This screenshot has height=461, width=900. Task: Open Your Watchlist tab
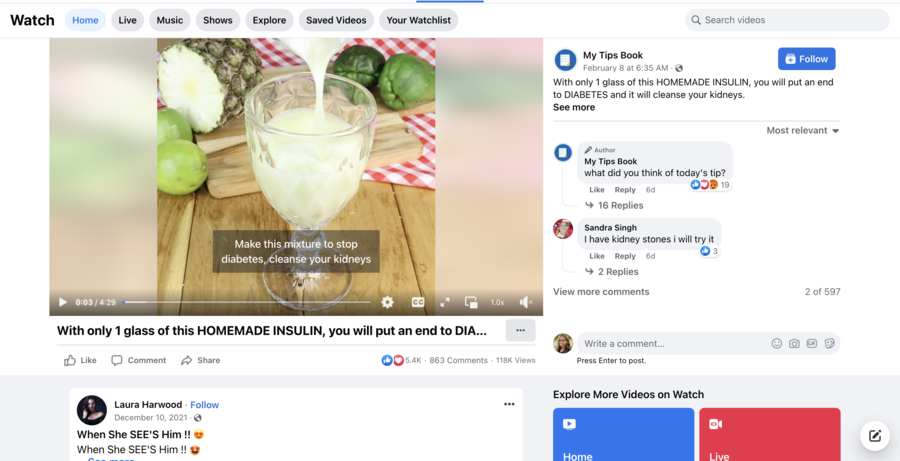(x=418, y=20)
